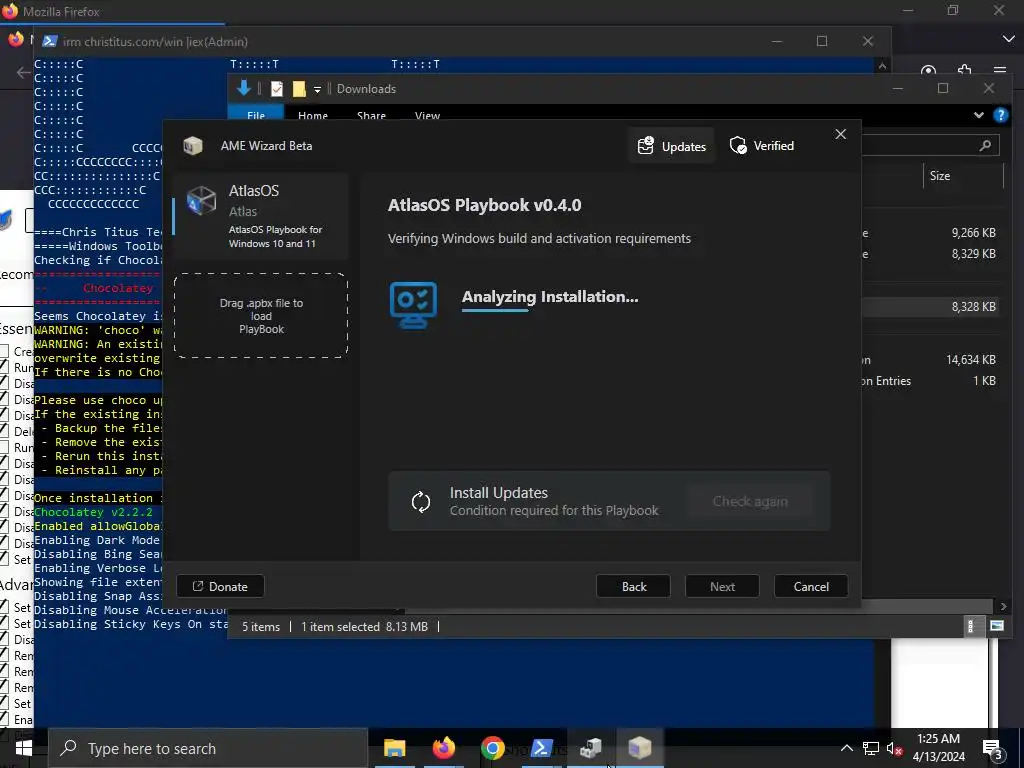Open Windows Start menu

(24, 748)
